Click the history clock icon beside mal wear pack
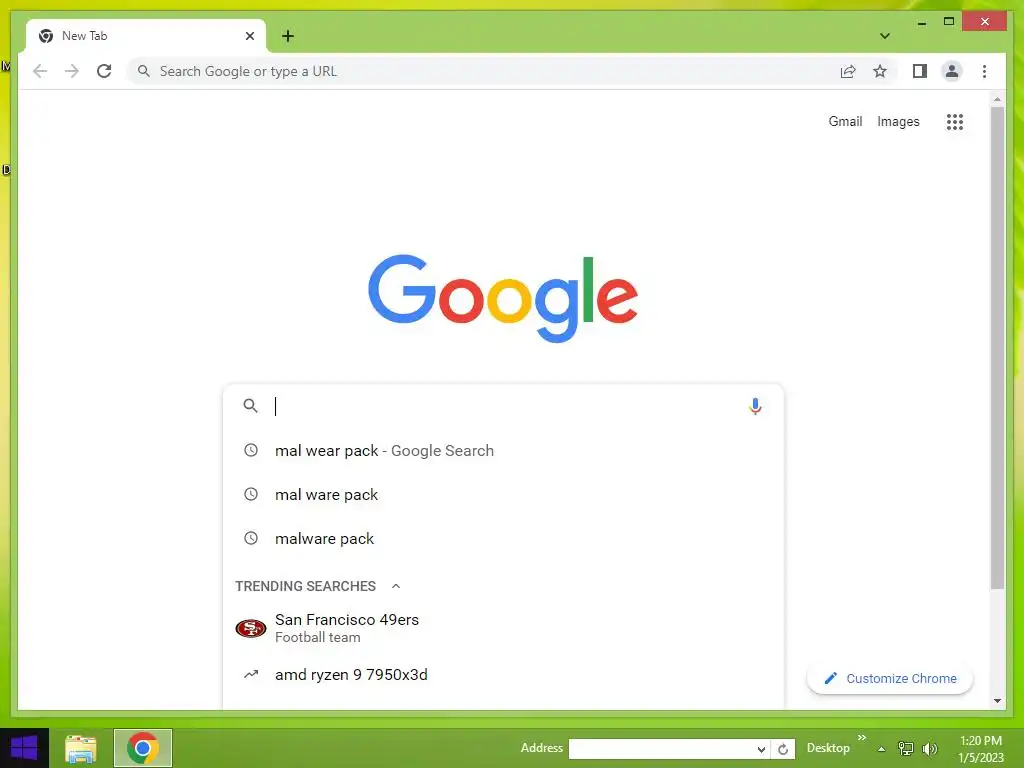1024x768 pixels. (251, 450)
